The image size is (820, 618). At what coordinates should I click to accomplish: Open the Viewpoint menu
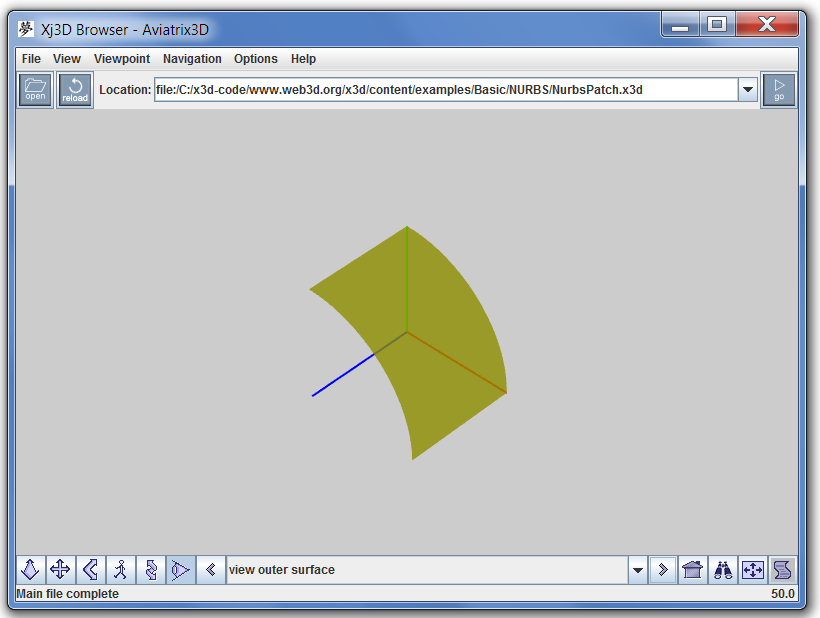[122, 59]
